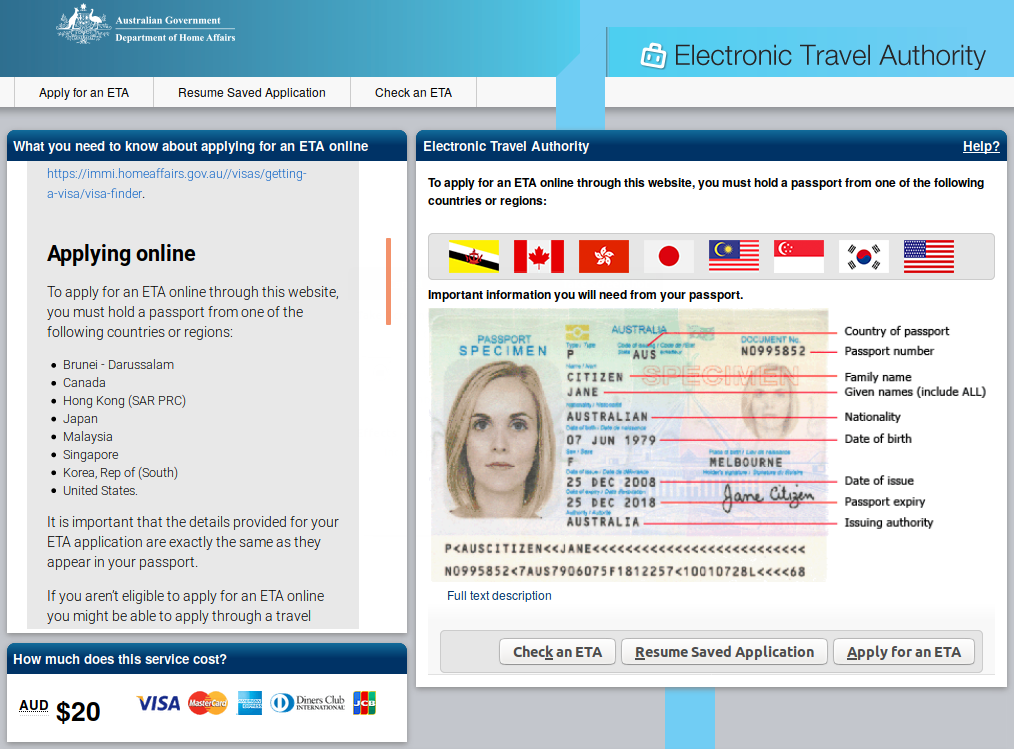Open the Help? link
Screen dimensions: 1014x749
[x=981, y=146]
